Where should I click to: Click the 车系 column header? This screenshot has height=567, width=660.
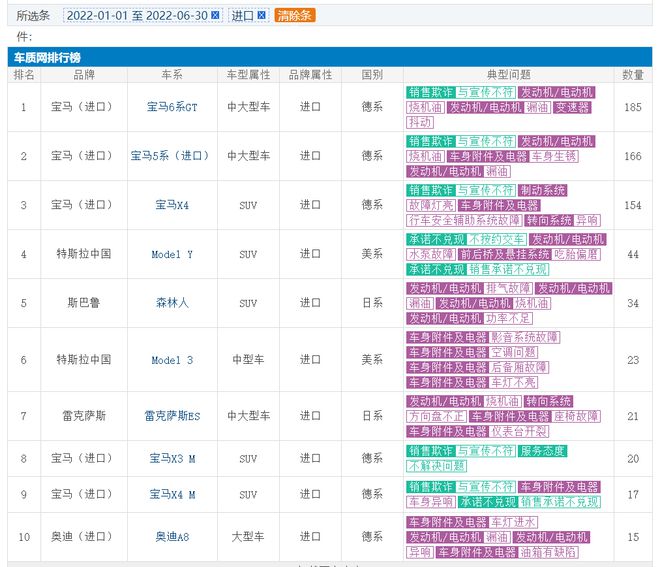coord(172,75)
